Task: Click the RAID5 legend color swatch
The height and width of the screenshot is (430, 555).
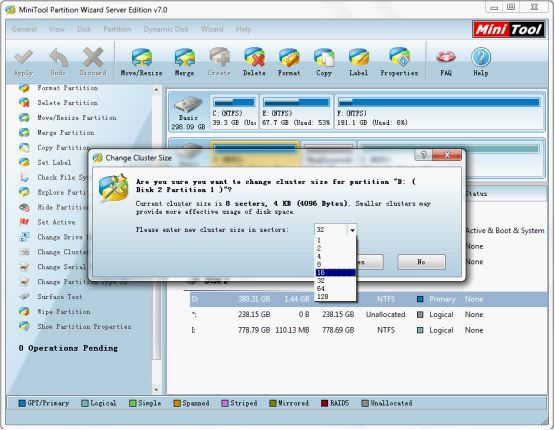Action: click(x=325, y=403)
